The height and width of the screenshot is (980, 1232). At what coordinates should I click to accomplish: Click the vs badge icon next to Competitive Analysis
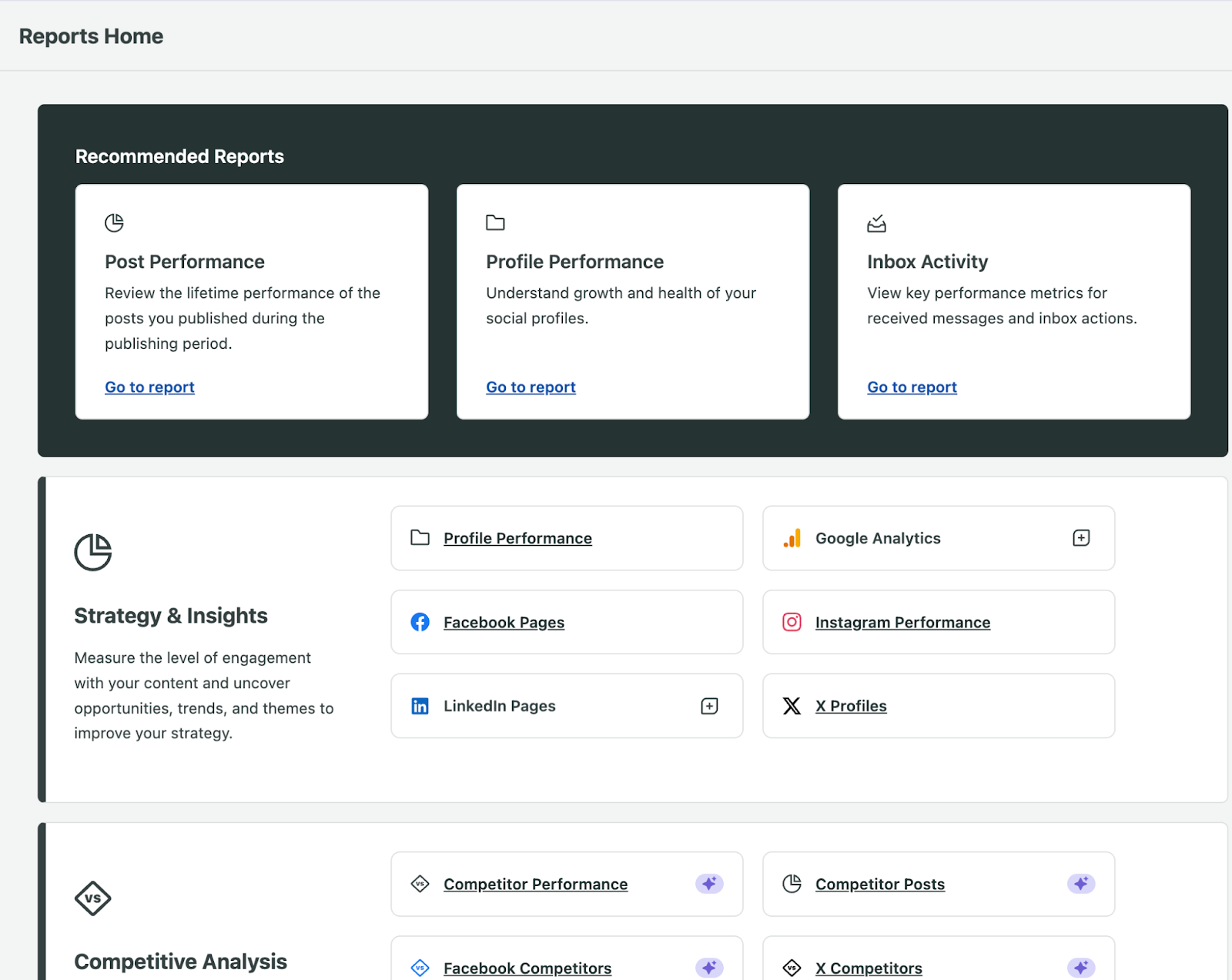92,898
